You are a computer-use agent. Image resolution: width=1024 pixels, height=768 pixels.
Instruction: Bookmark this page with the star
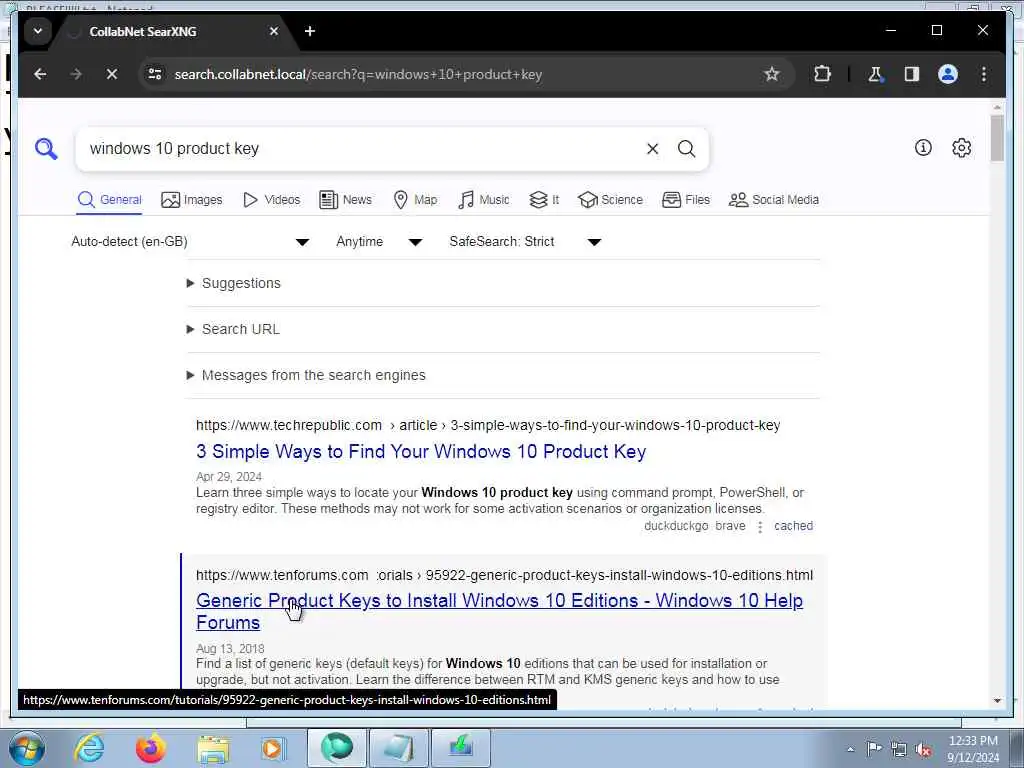tap(772, 74)
